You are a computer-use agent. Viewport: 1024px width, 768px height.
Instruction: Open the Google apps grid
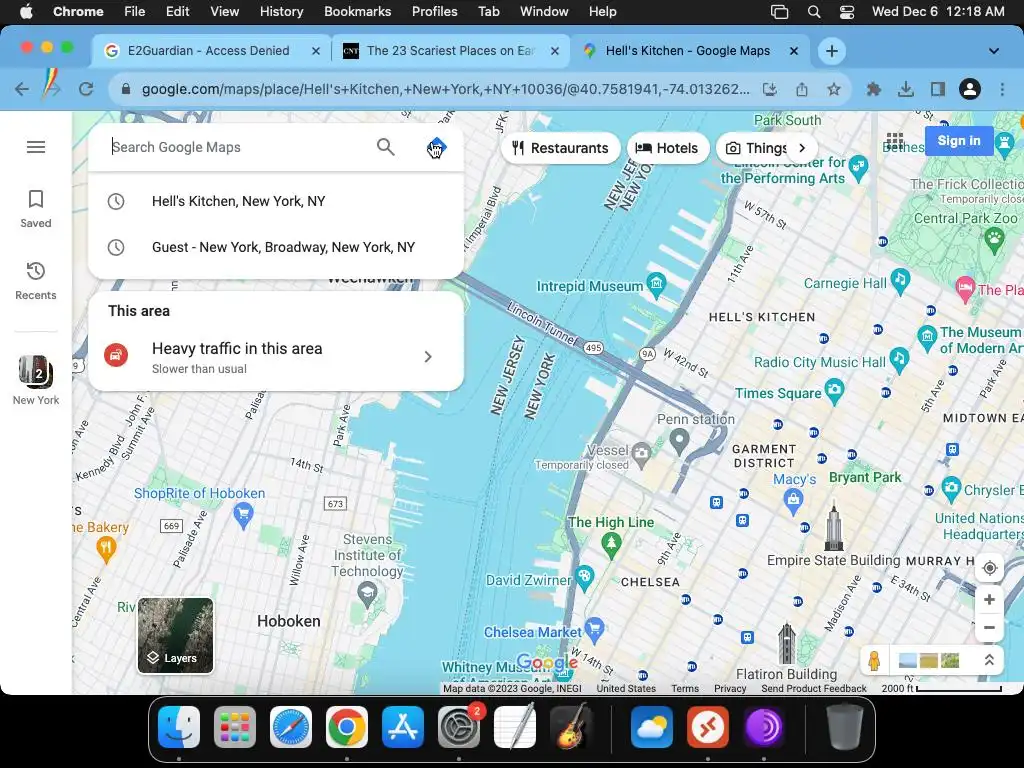[x=895, y=141]
